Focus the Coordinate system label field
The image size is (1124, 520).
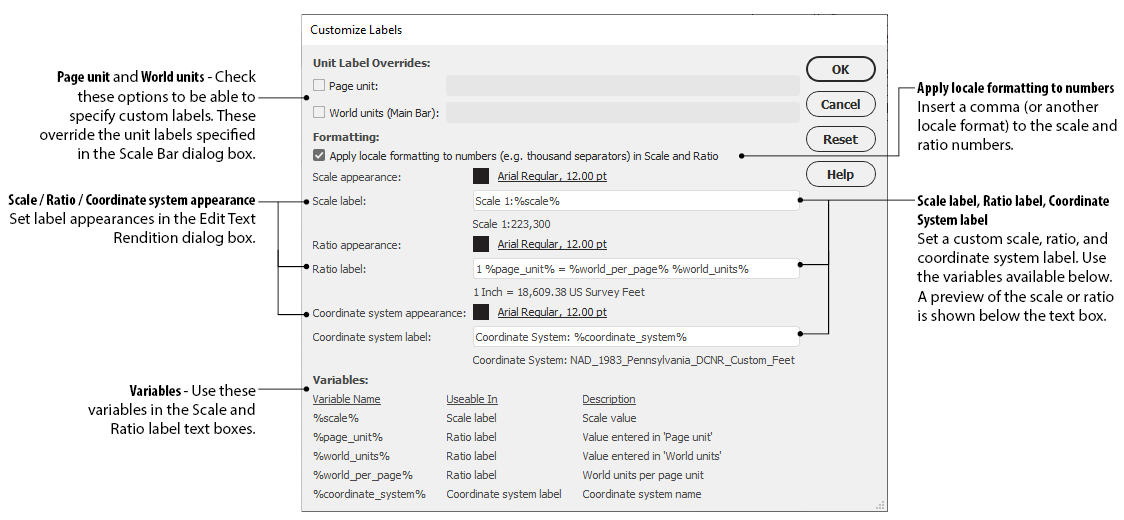[x=635, y=337]
